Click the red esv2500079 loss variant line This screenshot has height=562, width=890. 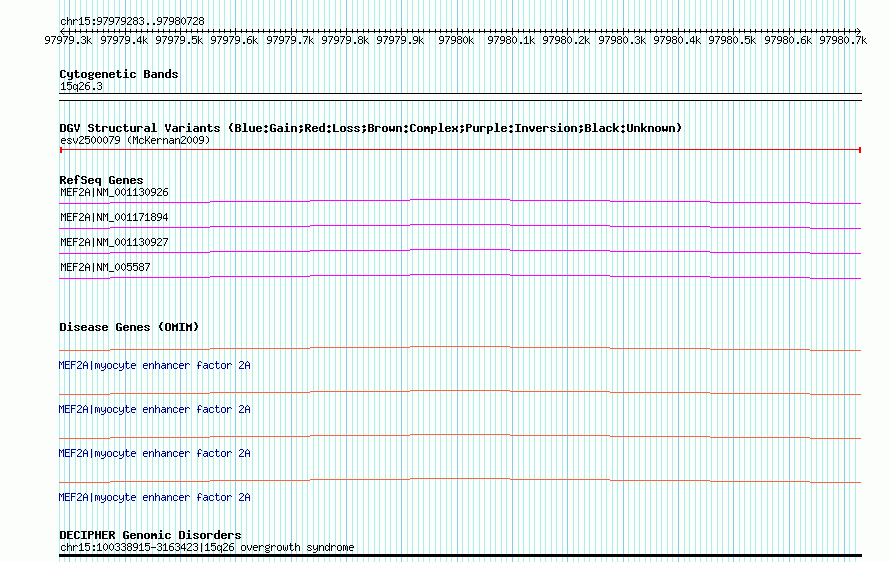tap(460, 150)
